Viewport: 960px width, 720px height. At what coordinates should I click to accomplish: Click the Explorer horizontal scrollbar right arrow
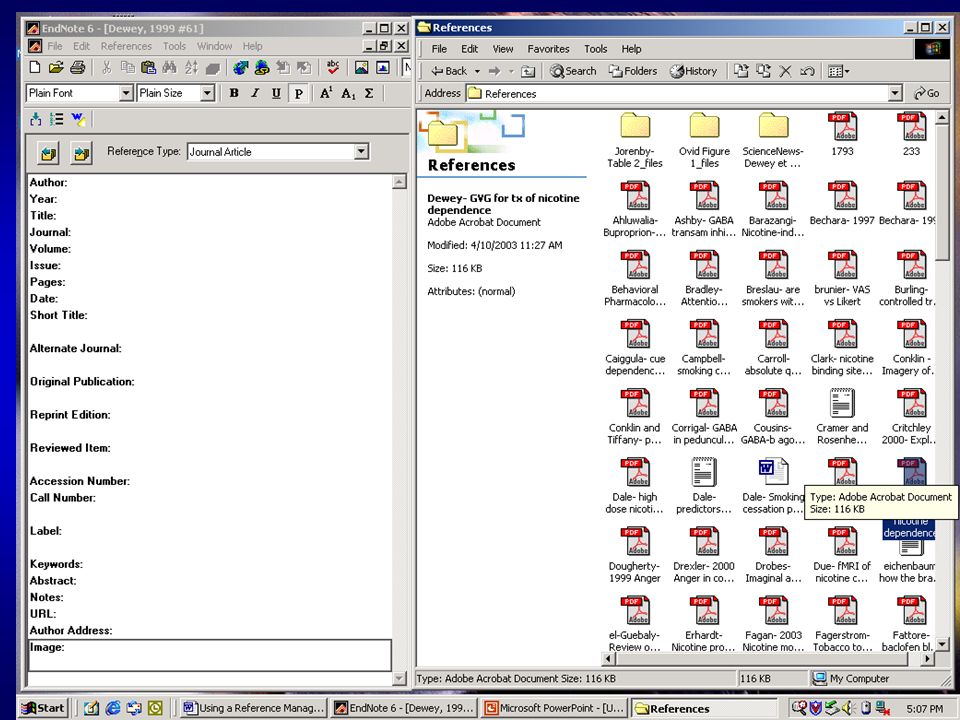tap(928, 659)
